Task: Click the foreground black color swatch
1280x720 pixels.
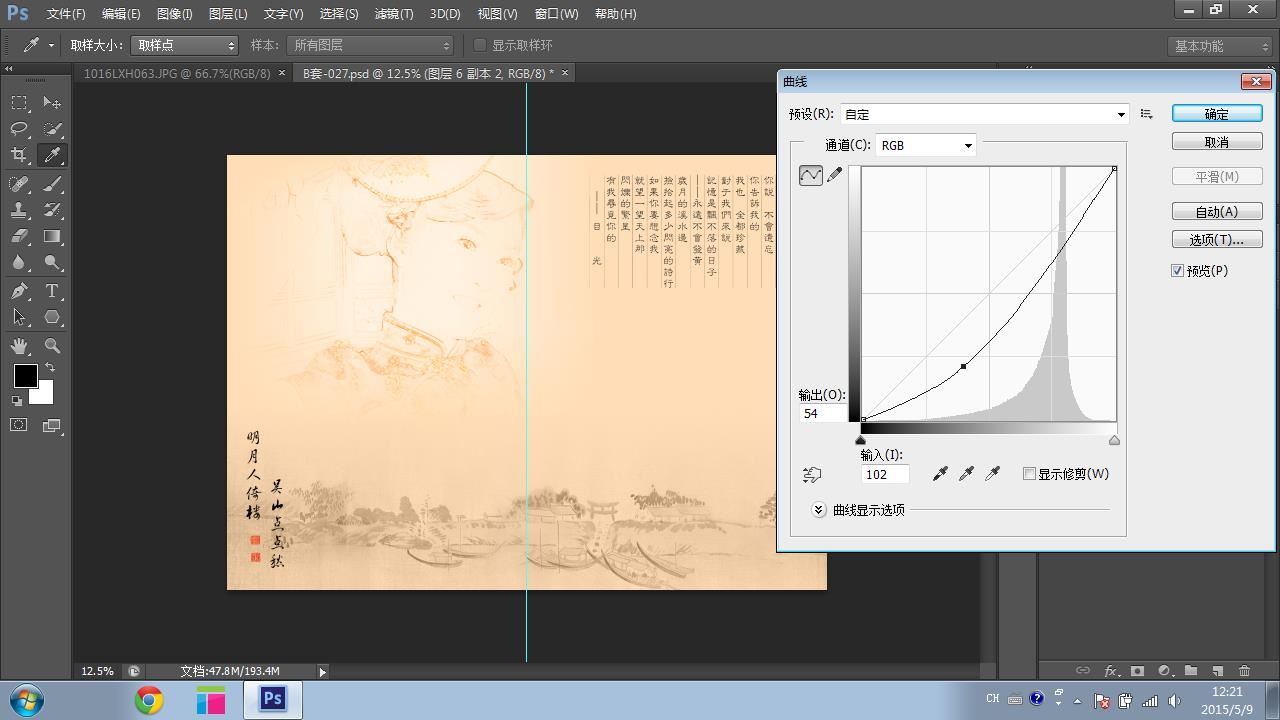Action: [x=26, y=376]
